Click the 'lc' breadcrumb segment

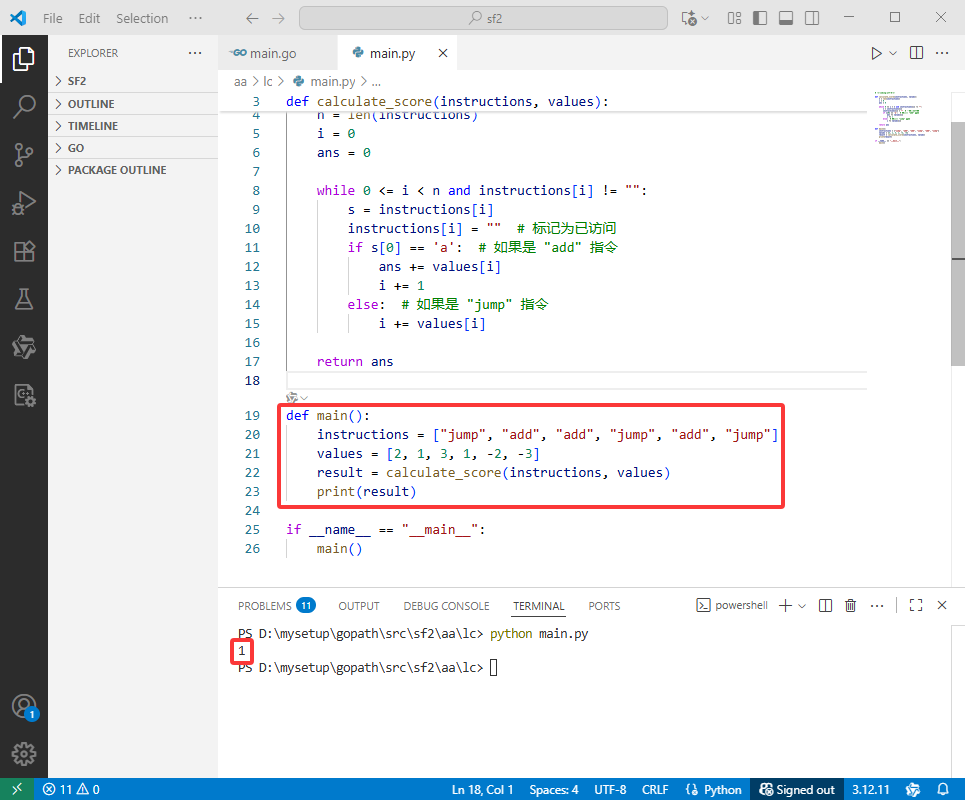[x=268, y=82]
